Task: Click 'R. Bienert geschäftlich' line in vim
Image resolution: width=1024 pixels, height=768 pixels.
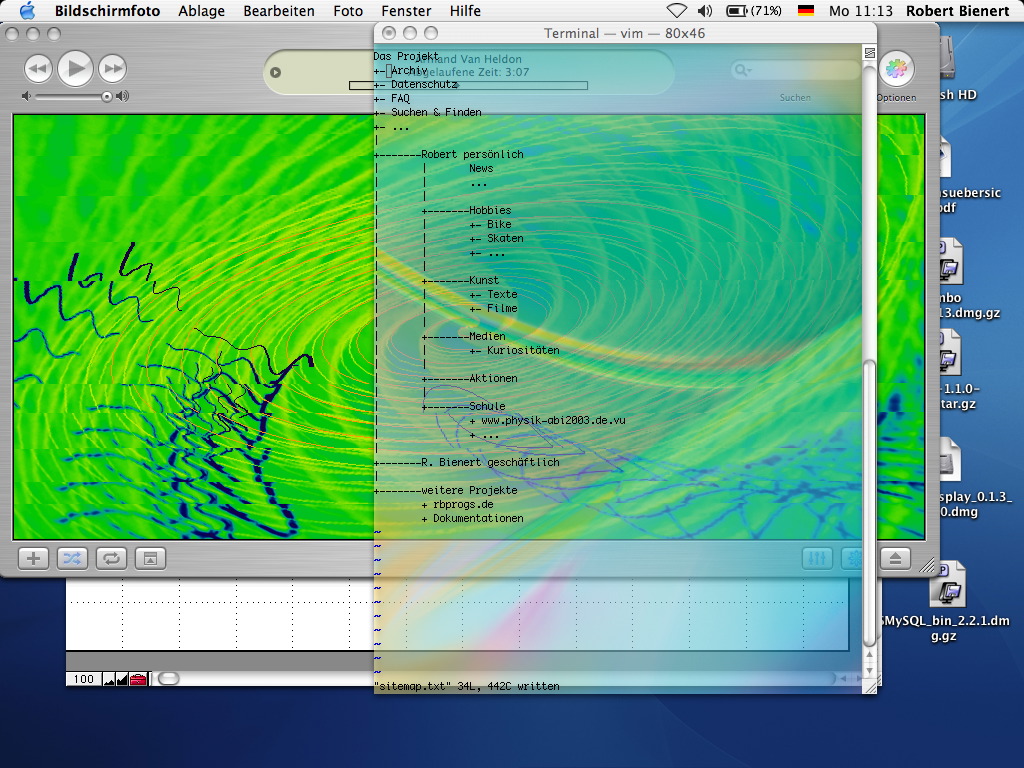Action: [x=490, y=462]
